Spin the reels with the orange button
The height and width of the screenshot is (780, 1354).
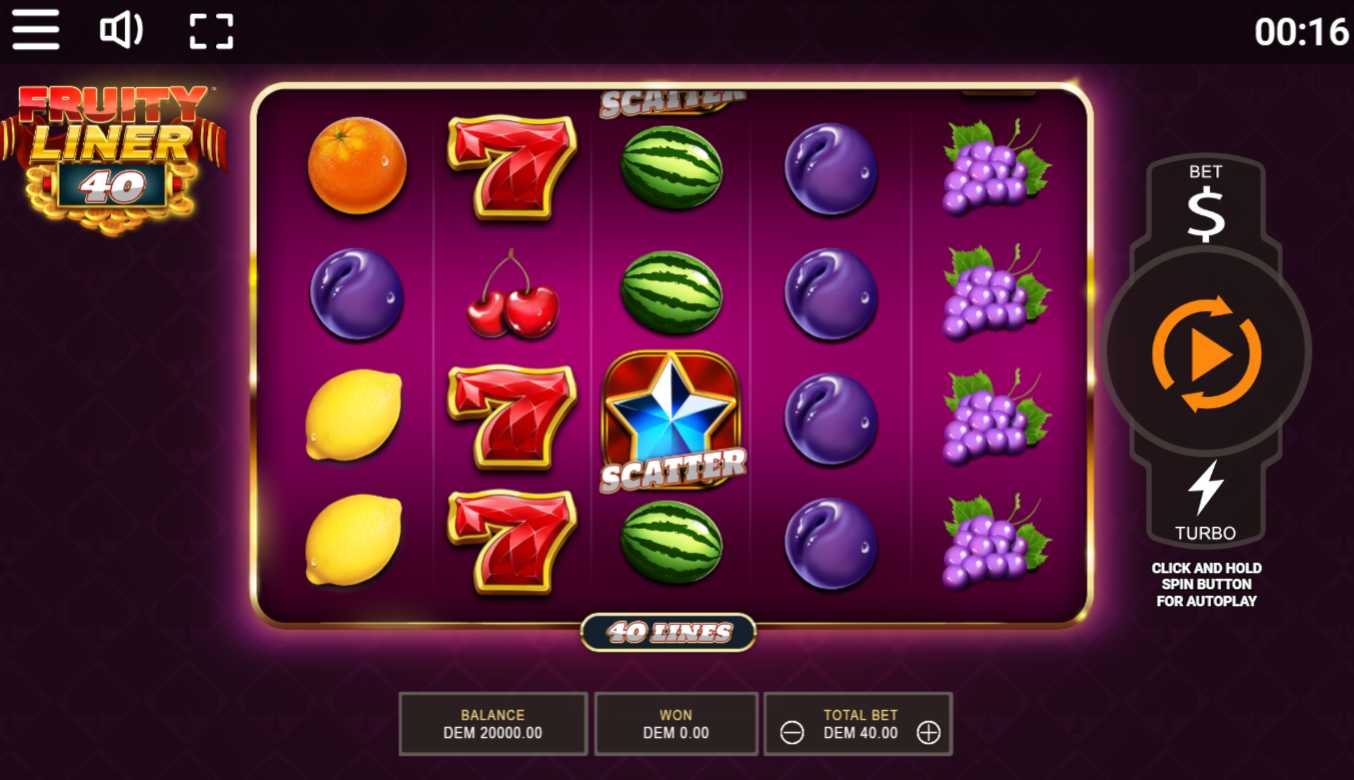1206,353
